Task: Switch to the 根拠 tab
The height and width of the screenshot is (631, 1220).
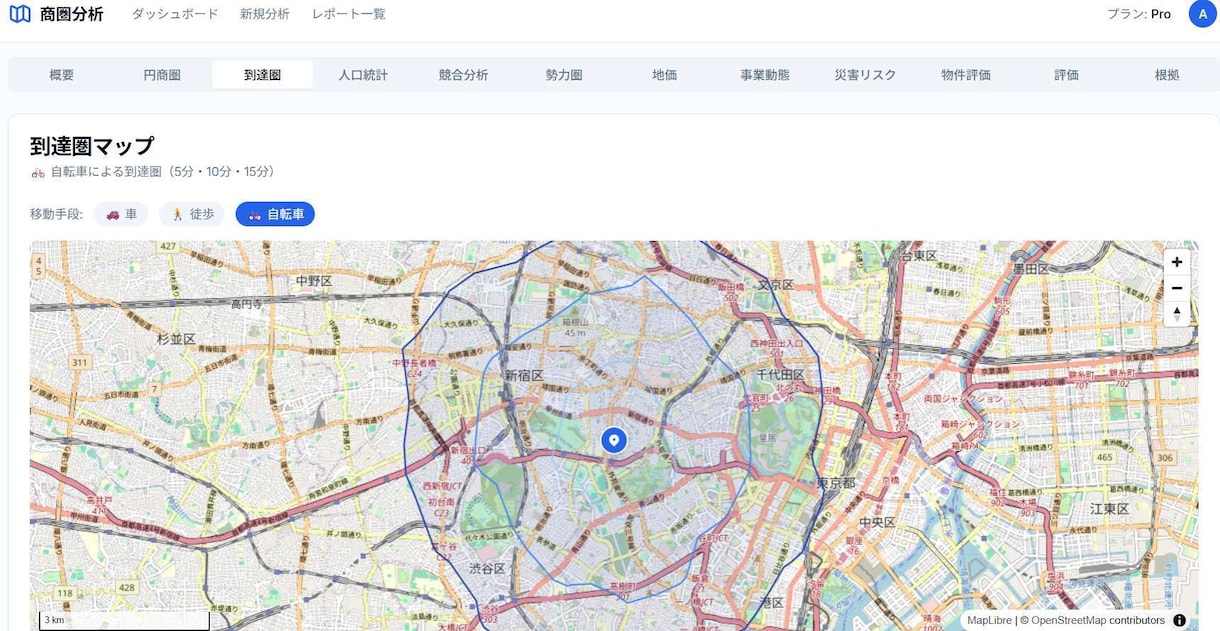Action: point(1167,75)
